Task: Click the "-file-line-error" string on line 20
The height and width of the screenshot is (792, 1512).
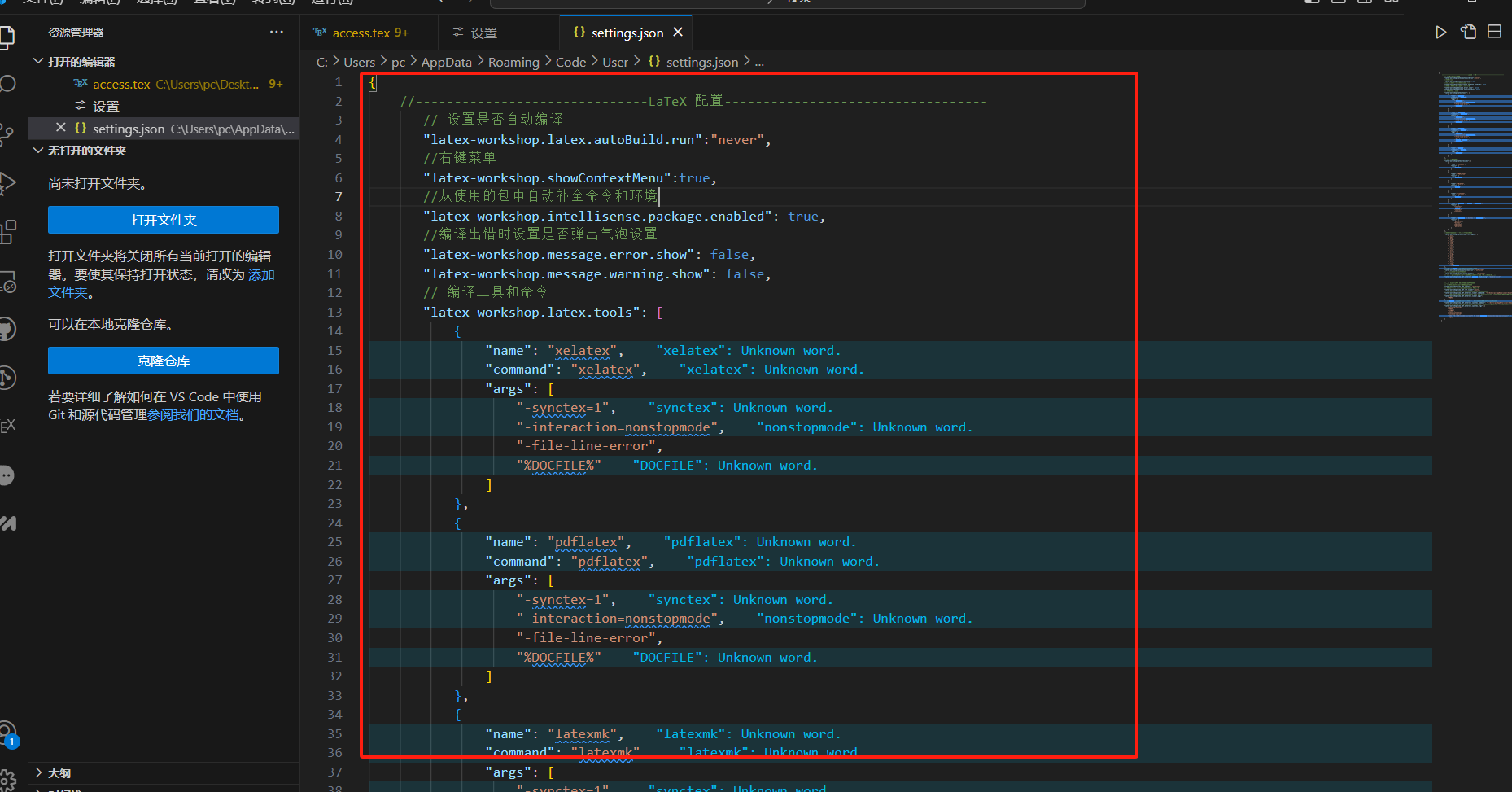Action: (x=586, y=446)
